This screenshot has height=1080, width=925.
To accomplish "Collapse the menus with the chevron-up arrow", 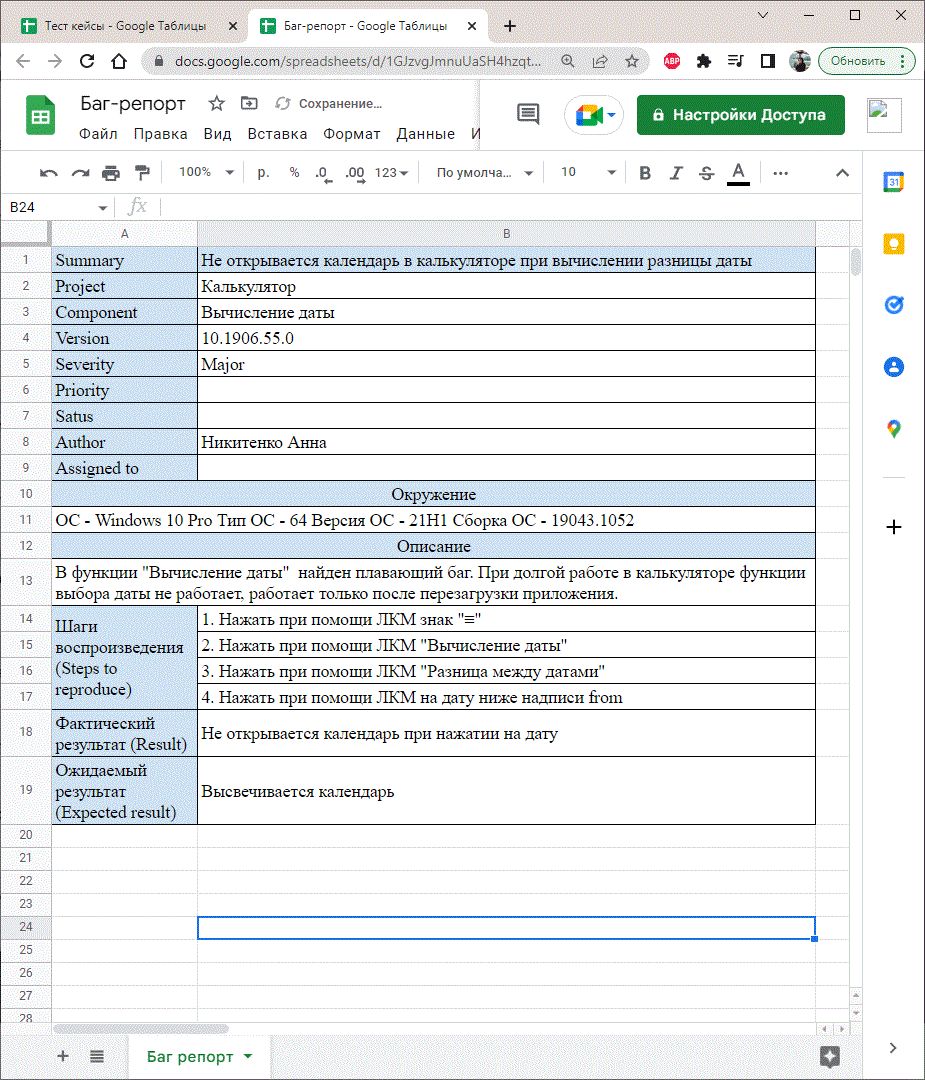I will [842, 173].
